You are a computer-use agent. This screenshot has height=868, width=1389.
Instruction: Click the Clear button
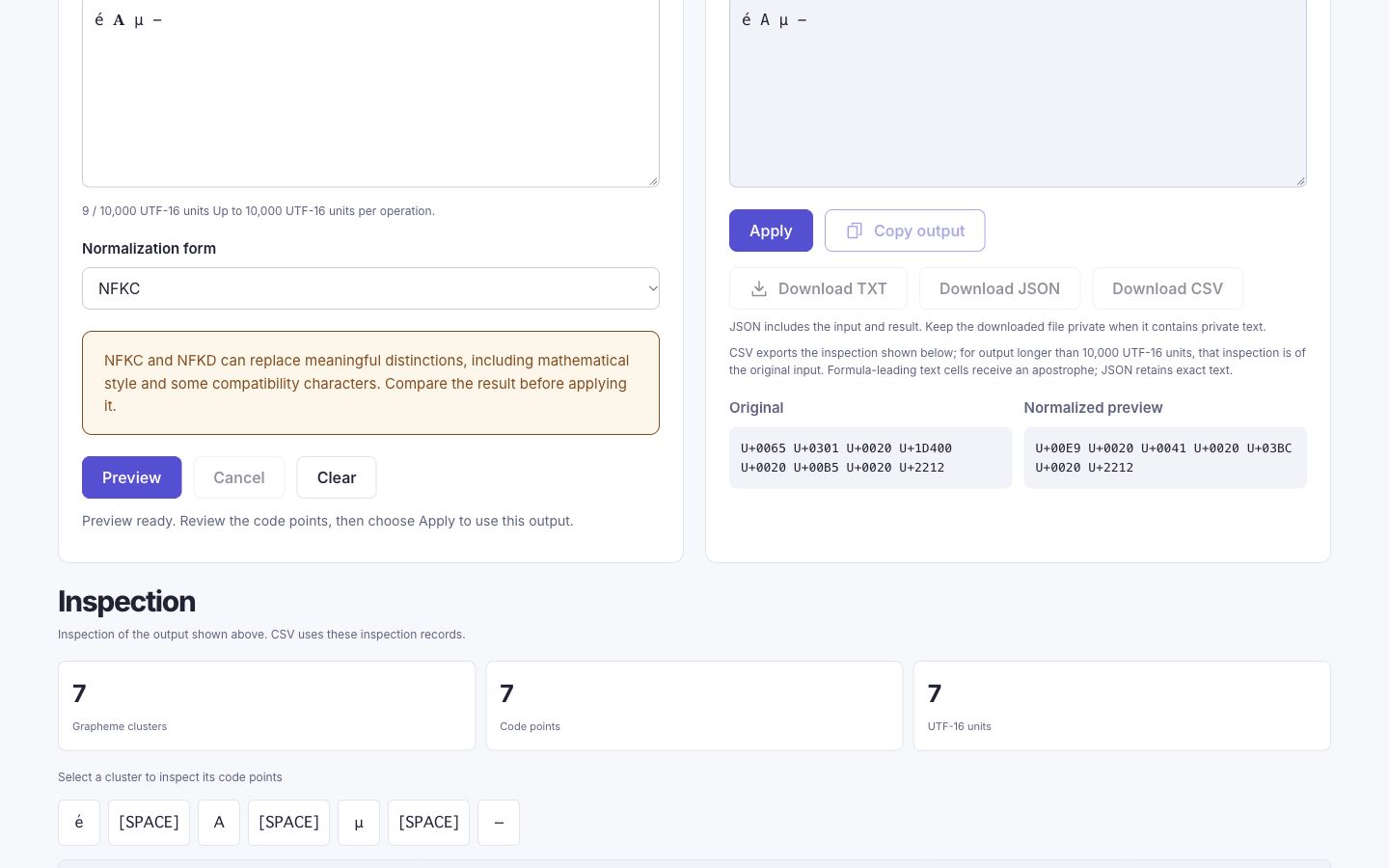point(337,477)
